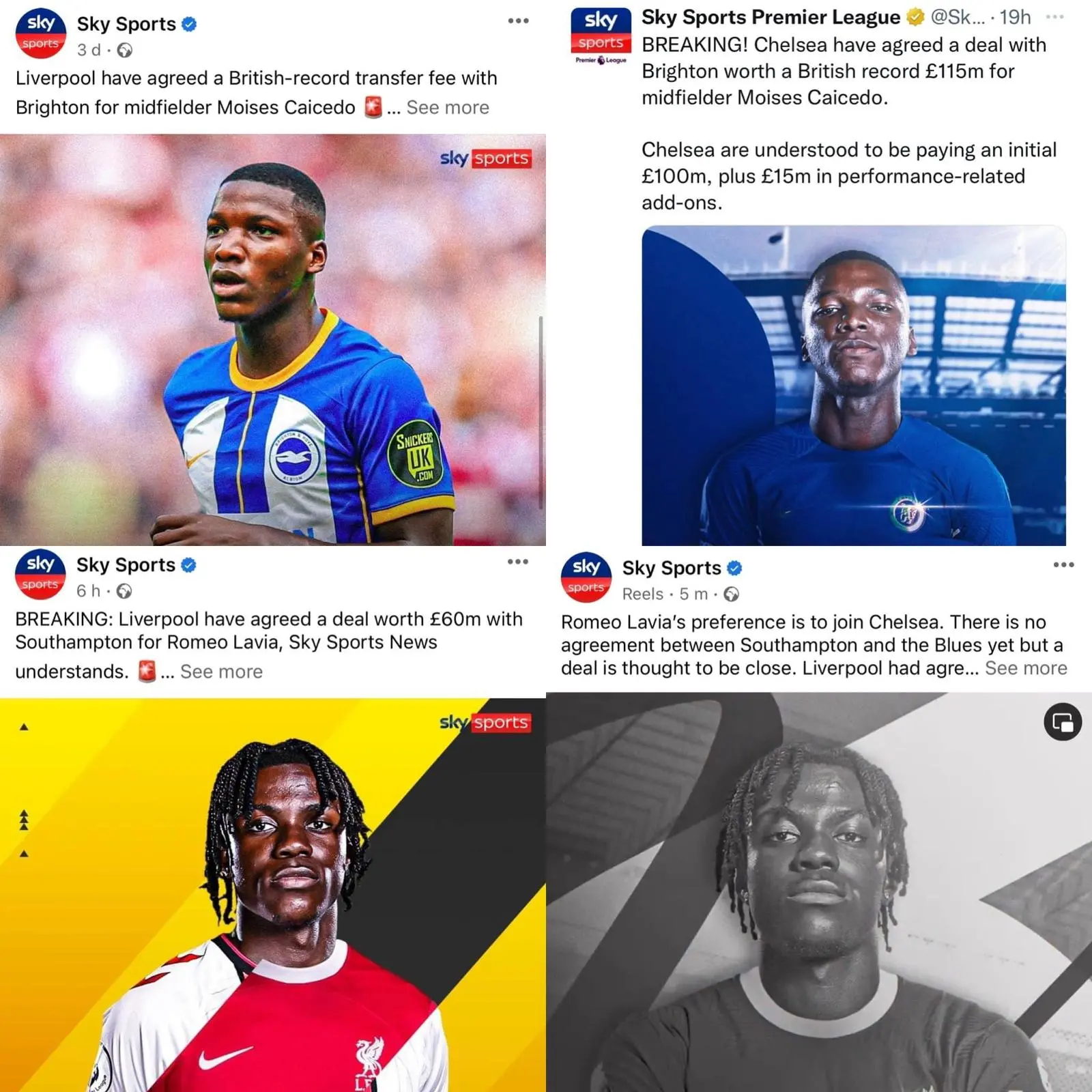Viewport: 1092px width, 1092px height.
Task: Open the Chelsea Caicedo tweet image
Action: (854, 385)
